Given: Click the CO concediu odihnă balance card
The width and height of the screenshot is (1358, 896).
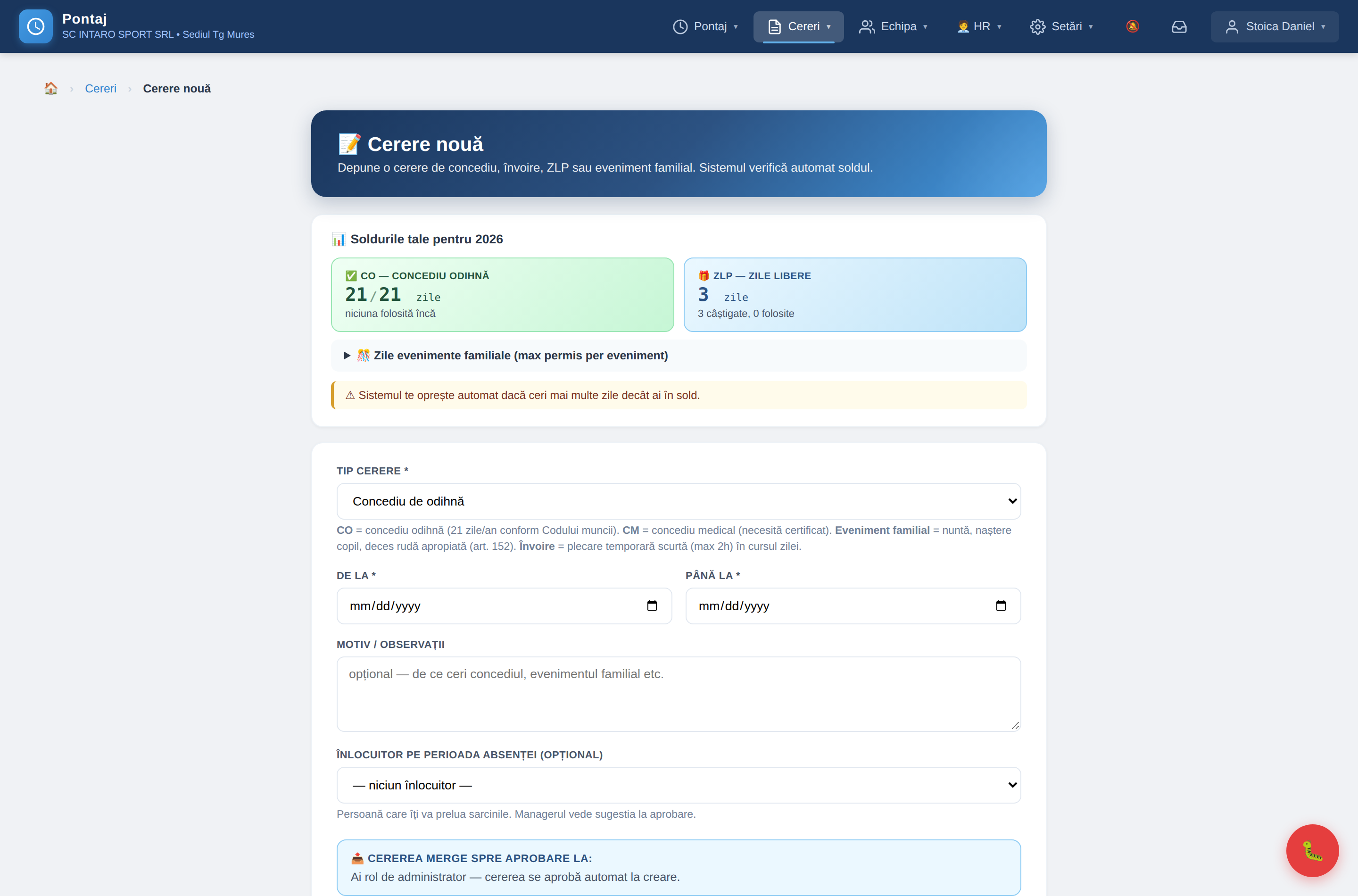Looking at the screenshot, I should point(502,294).
